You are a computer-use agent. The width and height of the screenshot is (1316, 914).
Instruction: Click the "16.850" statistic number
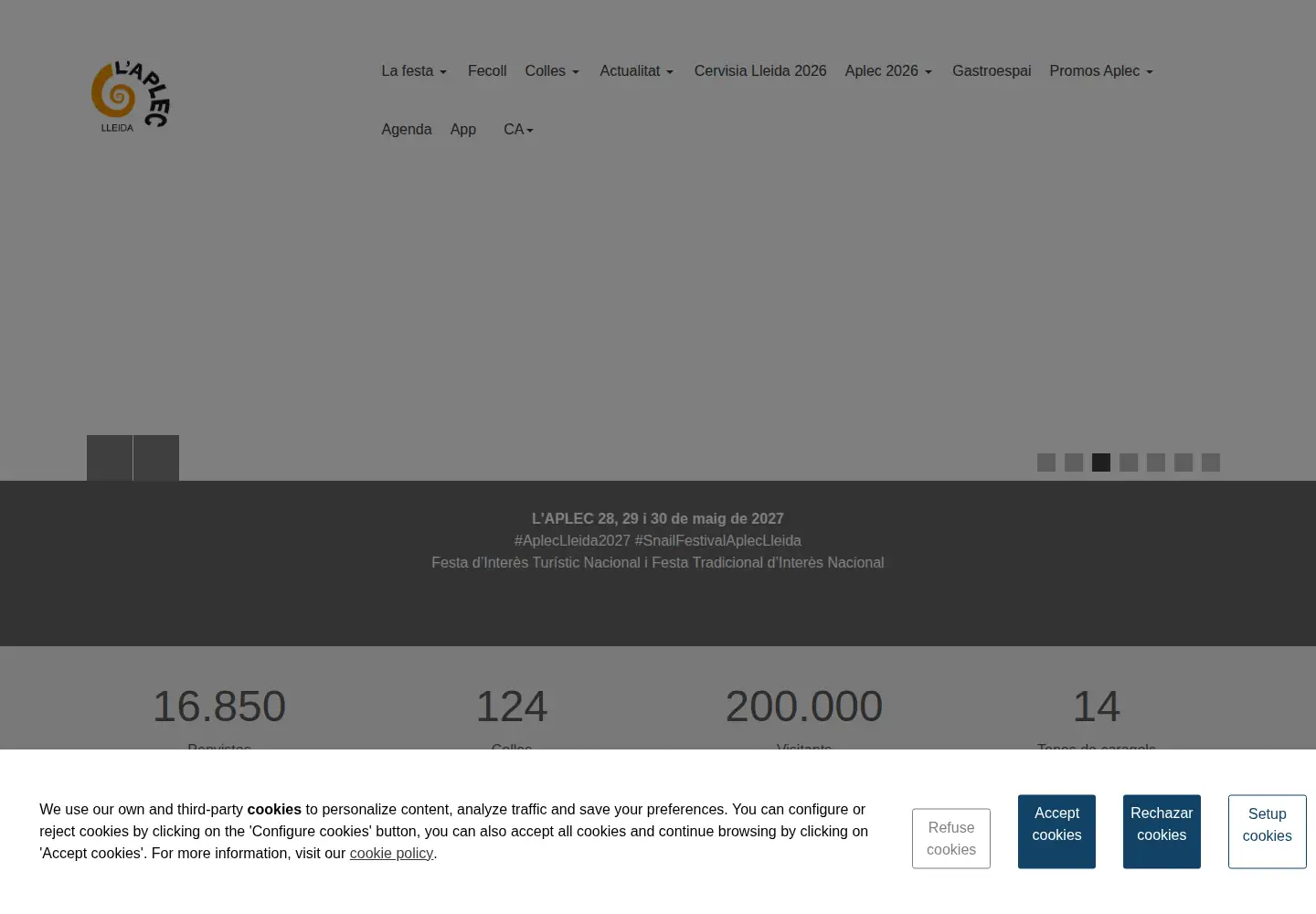[219, 707]
